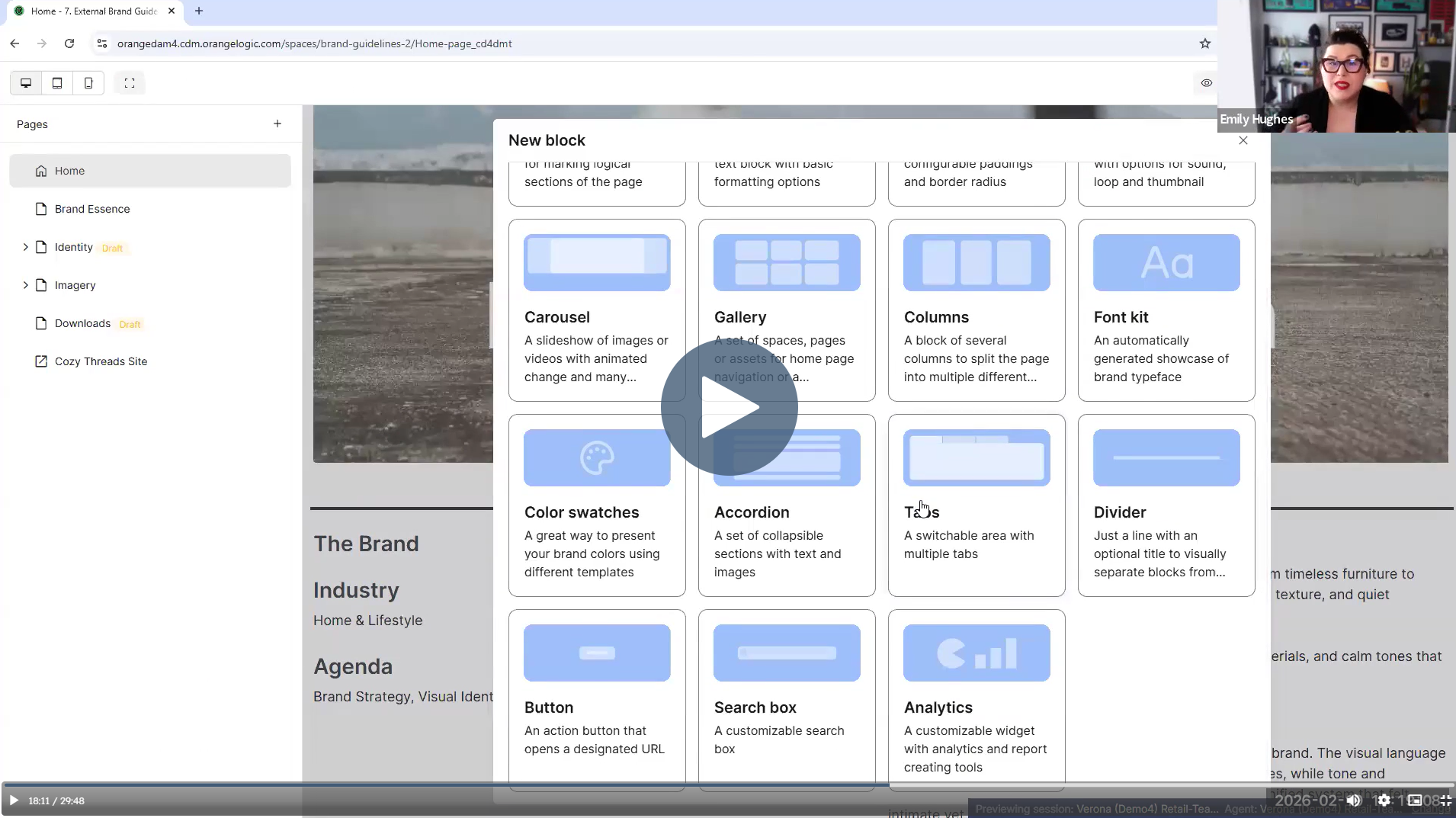Choose the Search box block icon
1456x818 pixels.
click(x=787, y=653)
